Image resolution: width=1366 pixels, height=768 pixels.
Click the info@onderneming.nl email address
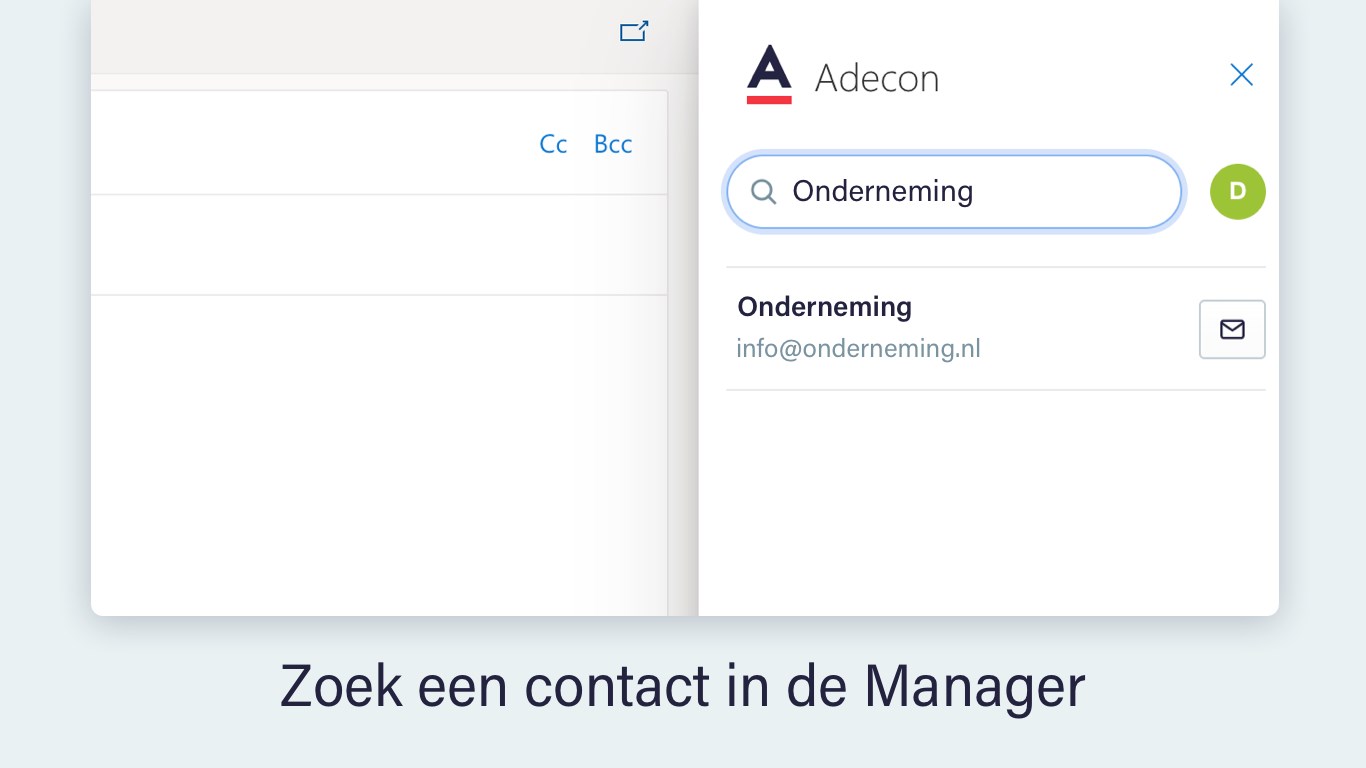pyautogui.click(x=858, y=349)
